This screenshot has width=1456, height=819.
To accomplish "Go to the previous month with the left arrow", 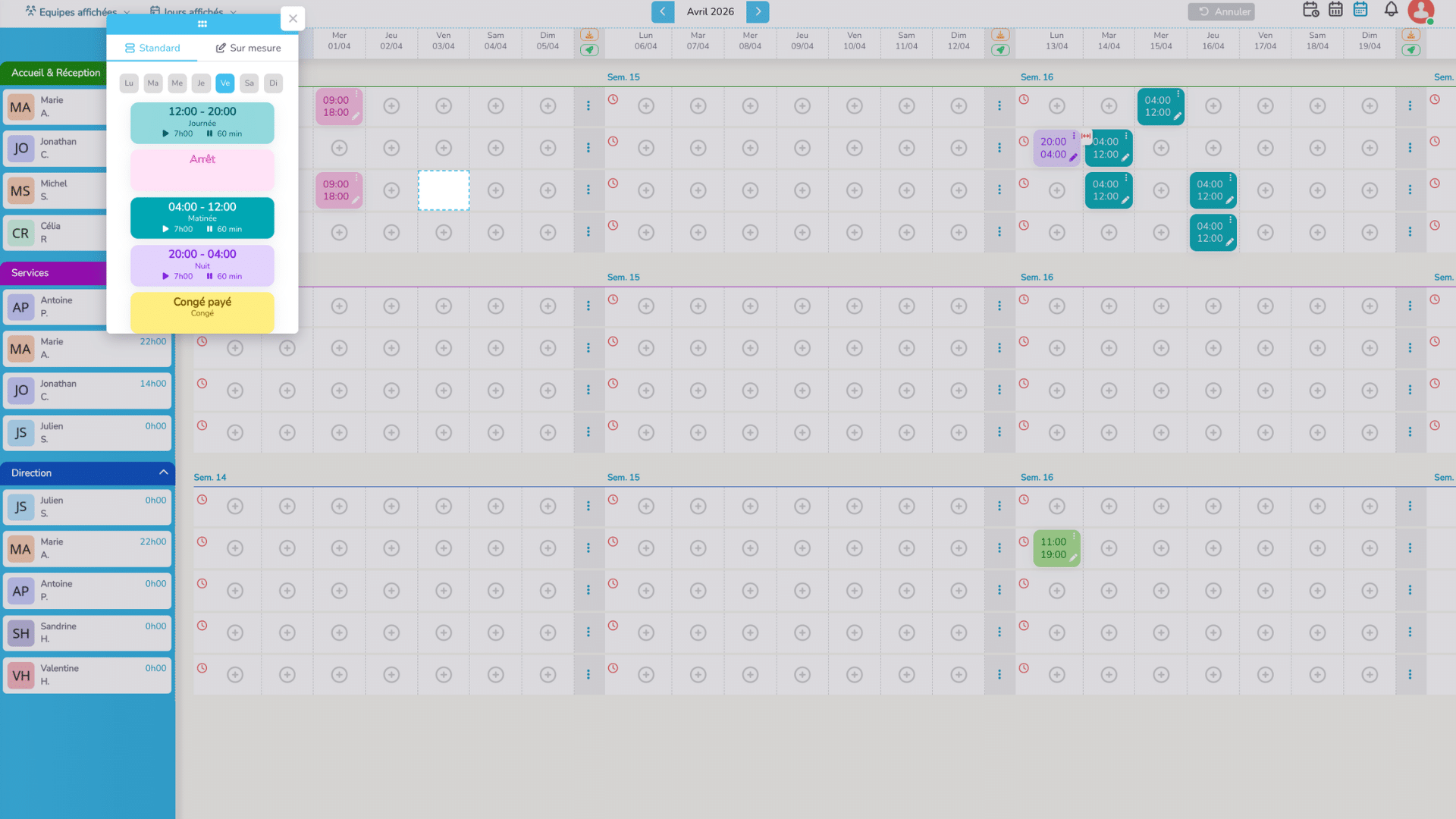I will [663, 11].
